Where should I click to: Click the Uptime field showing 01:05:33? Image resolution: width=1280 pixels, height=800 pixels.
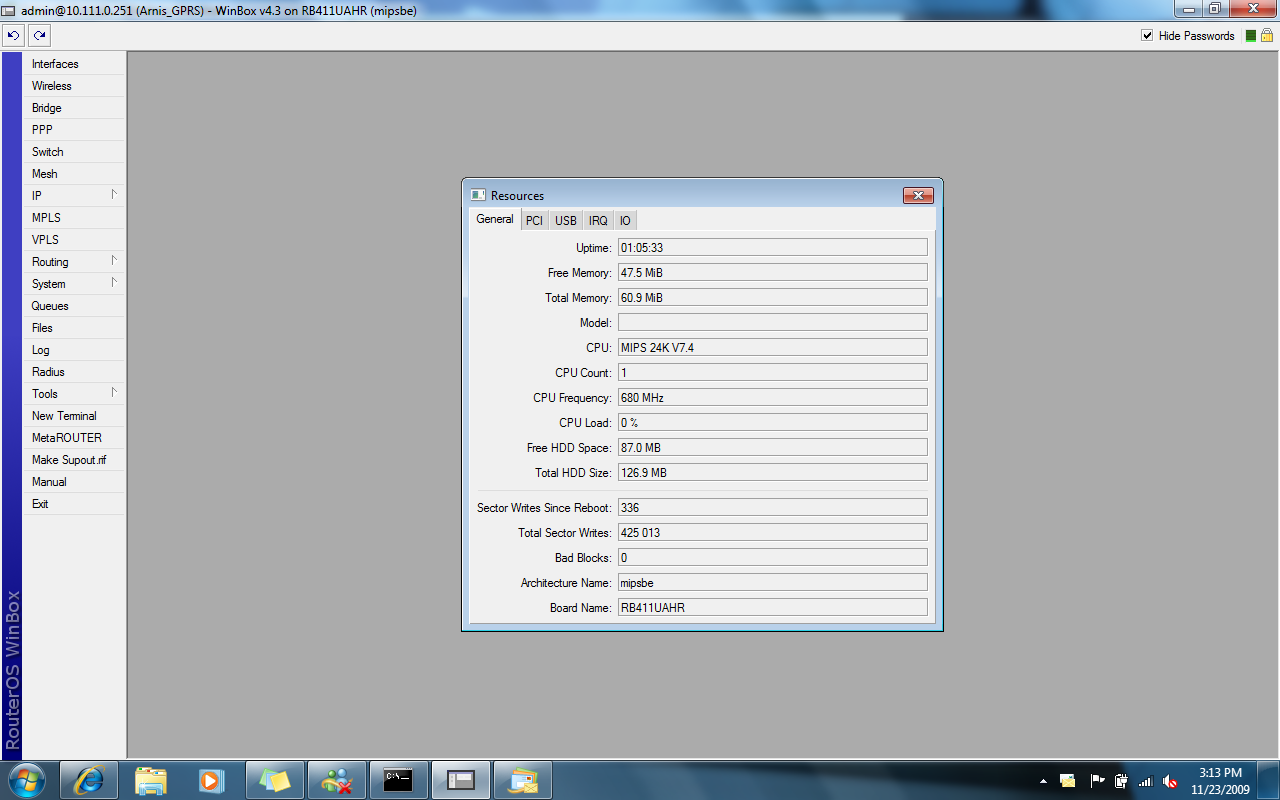(x=772, y=248)
